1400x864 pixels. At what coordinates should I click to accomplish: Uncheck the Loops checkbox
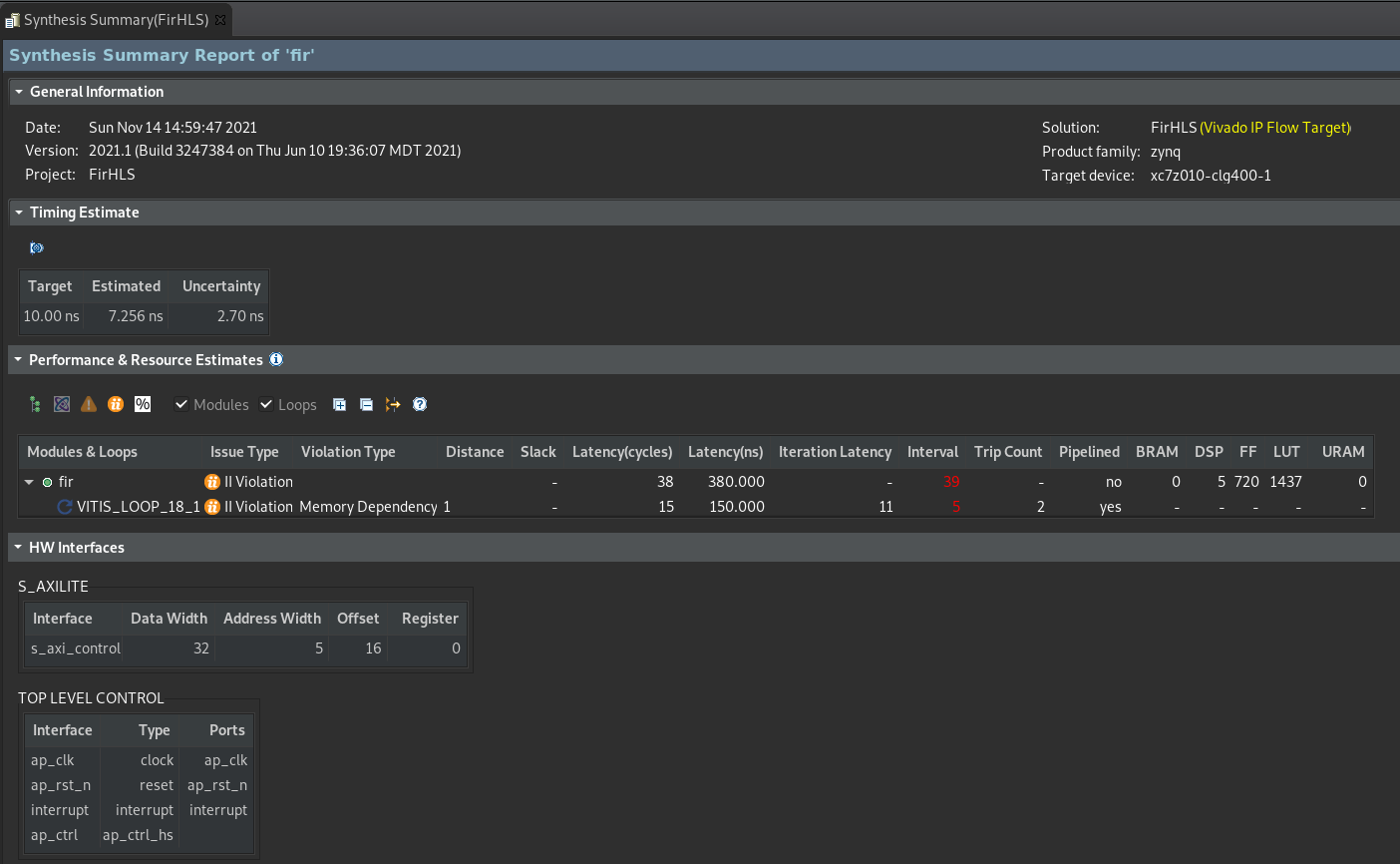[x=266, y=404]
